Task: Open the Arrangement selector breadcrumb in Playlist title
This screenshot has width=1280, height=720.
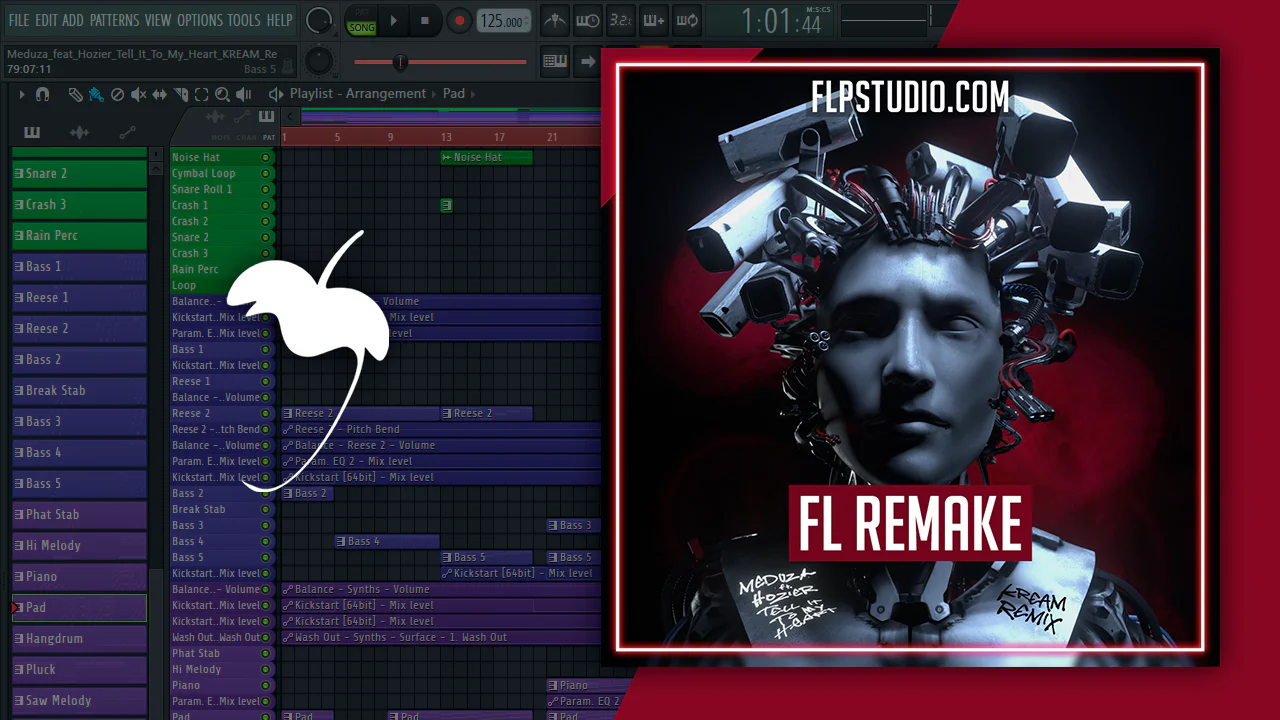Action: (384, 94)
